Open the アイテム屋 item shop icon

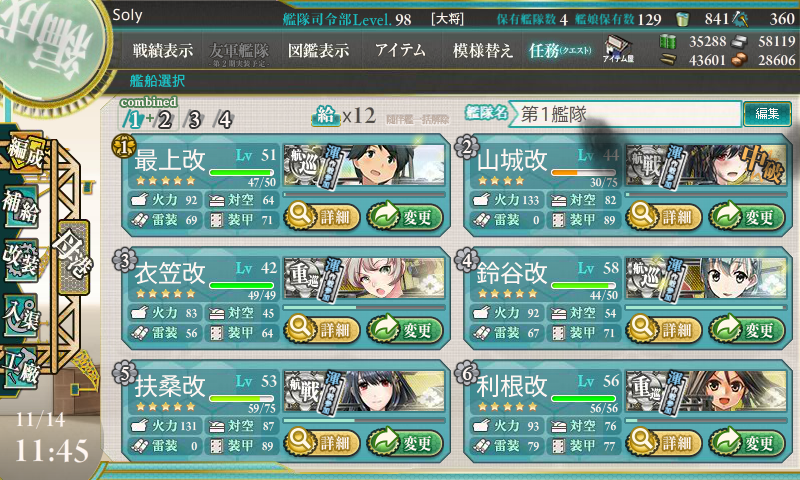click(x=618, y=49)
